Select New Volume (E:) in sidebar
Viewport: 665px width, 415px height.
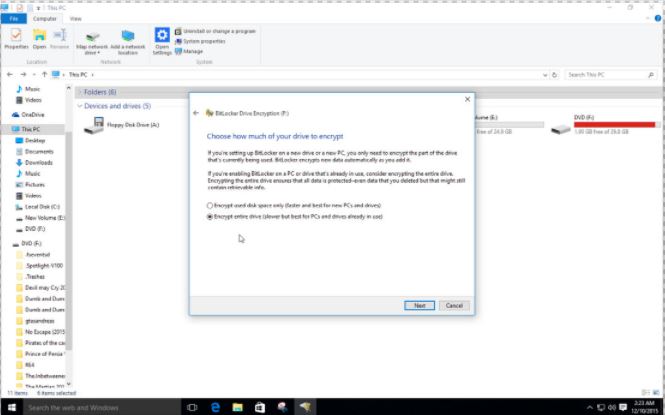click(x=40, y=218)
